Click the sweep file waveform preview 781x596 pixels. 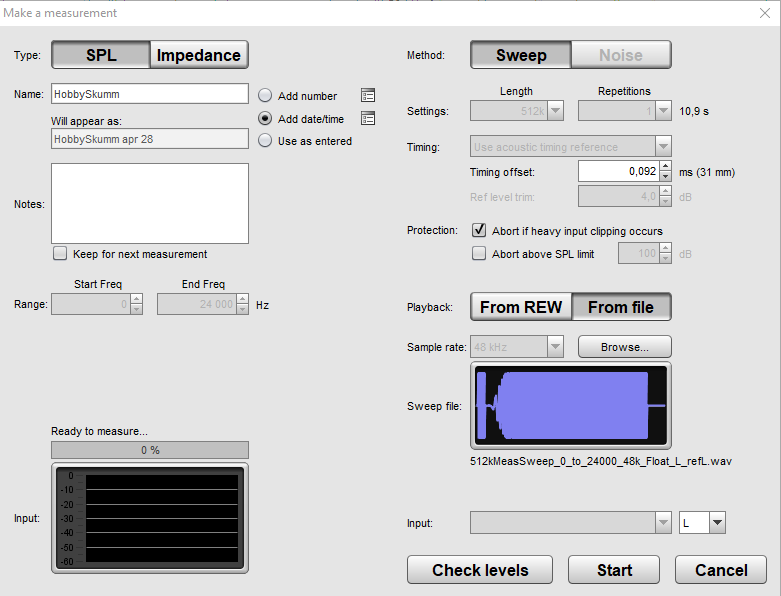(571, 405)
